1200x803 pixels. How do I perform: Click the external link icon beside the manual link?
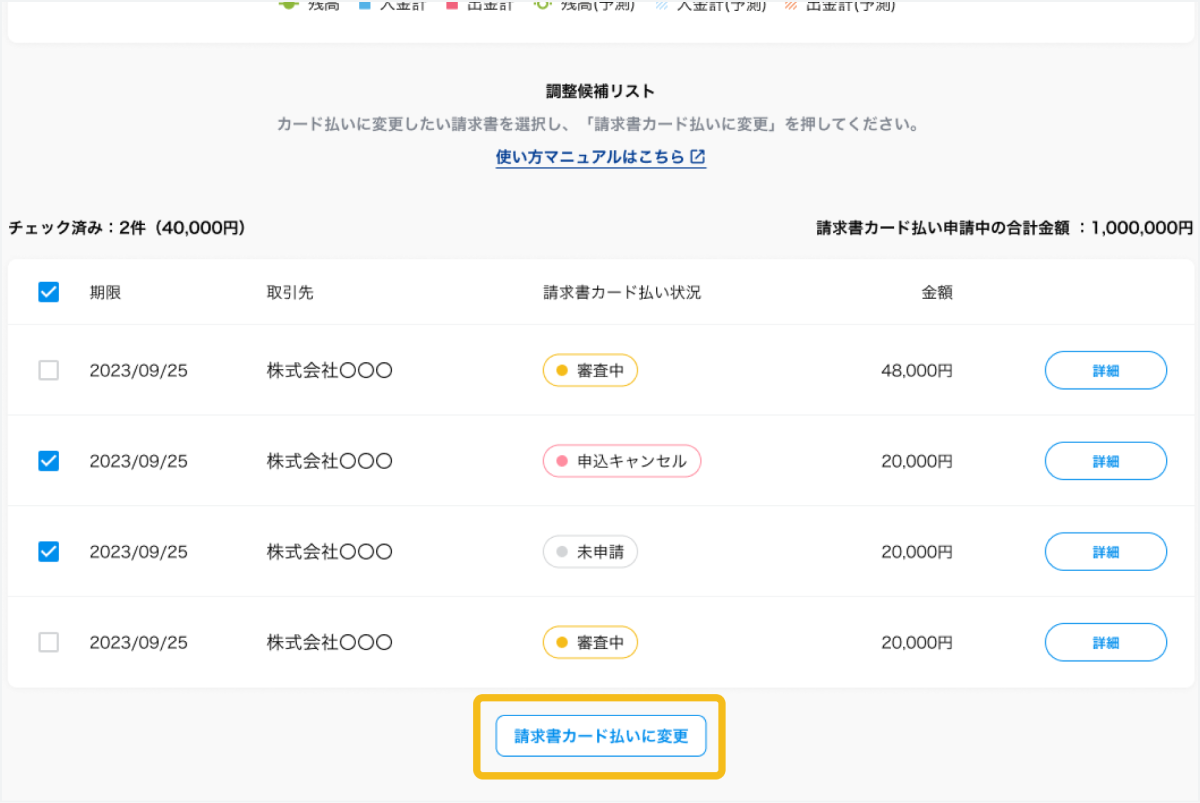699,157
